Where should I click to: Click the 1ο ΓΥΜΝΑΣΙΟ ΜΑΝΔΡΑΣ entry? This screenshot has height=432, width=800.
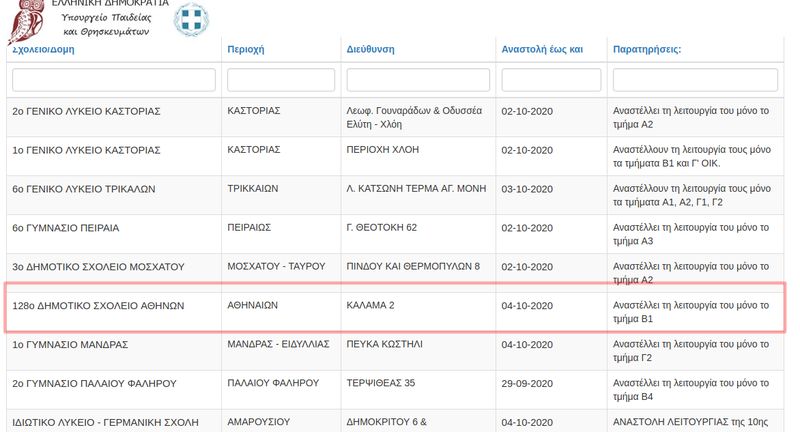(x=70, y=344)
